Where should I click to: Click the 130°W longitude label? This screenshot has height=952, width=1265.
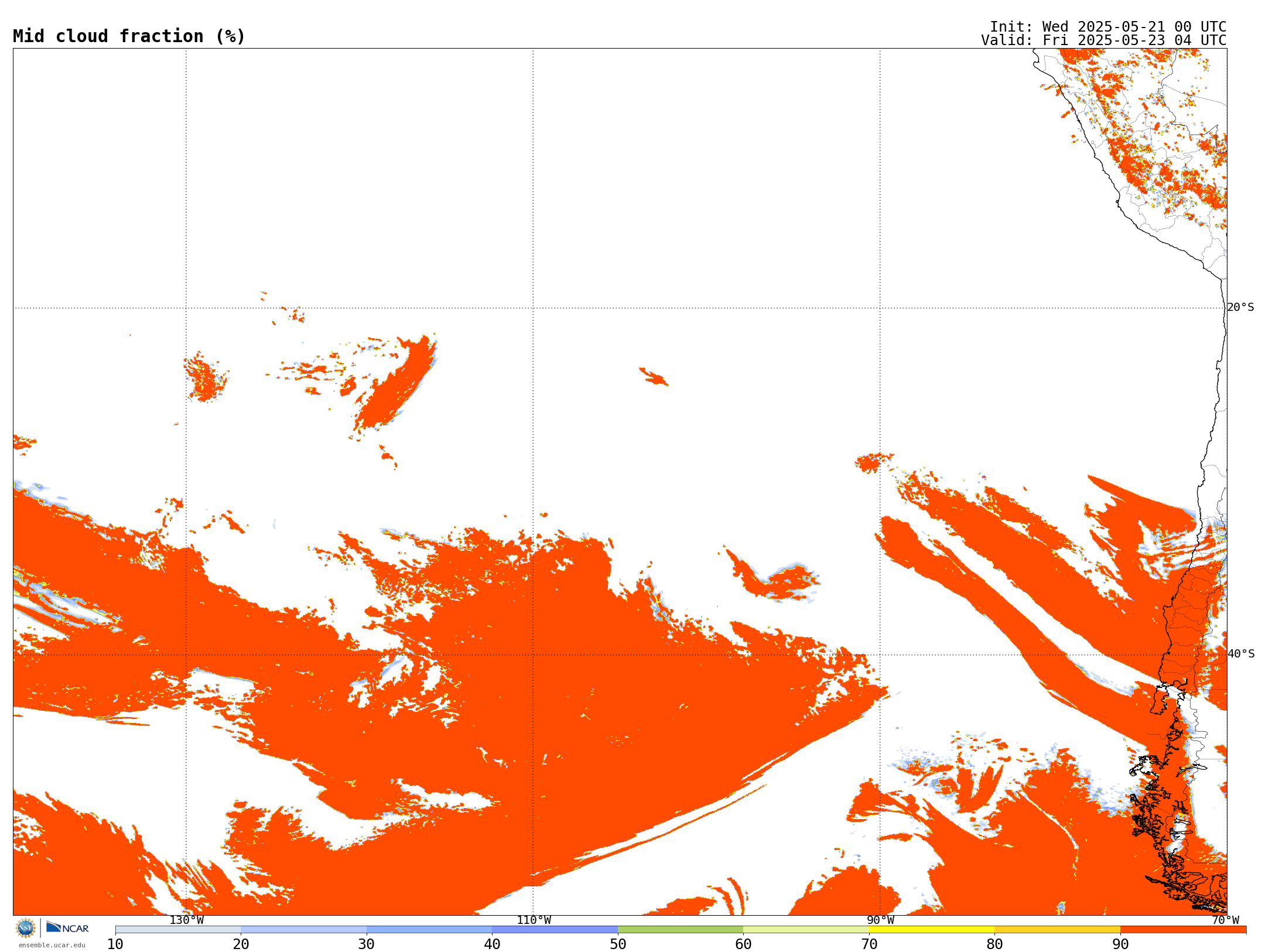coord(187,920)
